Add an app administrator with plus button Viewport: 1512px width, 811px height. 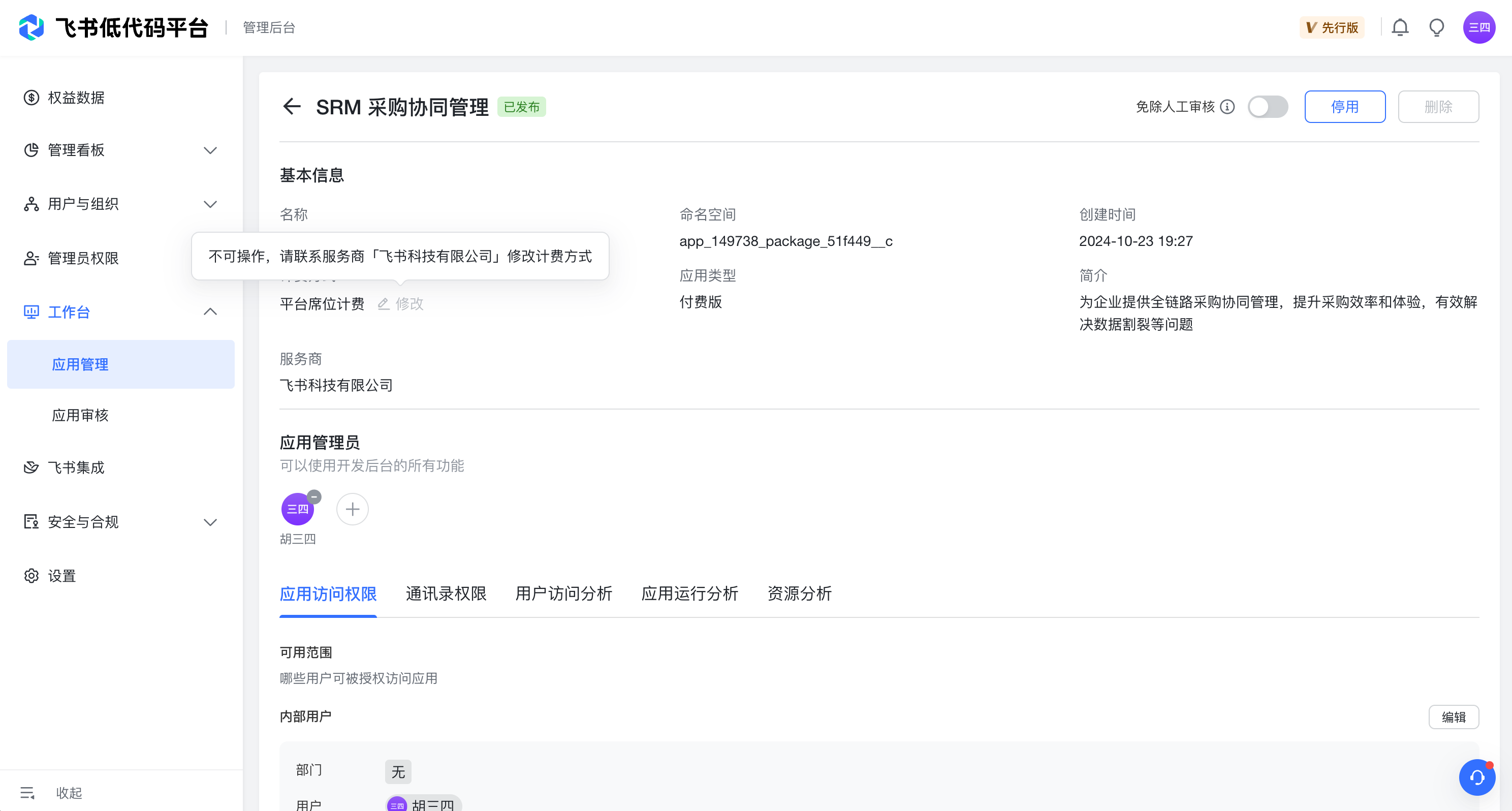tap(352, 509)
